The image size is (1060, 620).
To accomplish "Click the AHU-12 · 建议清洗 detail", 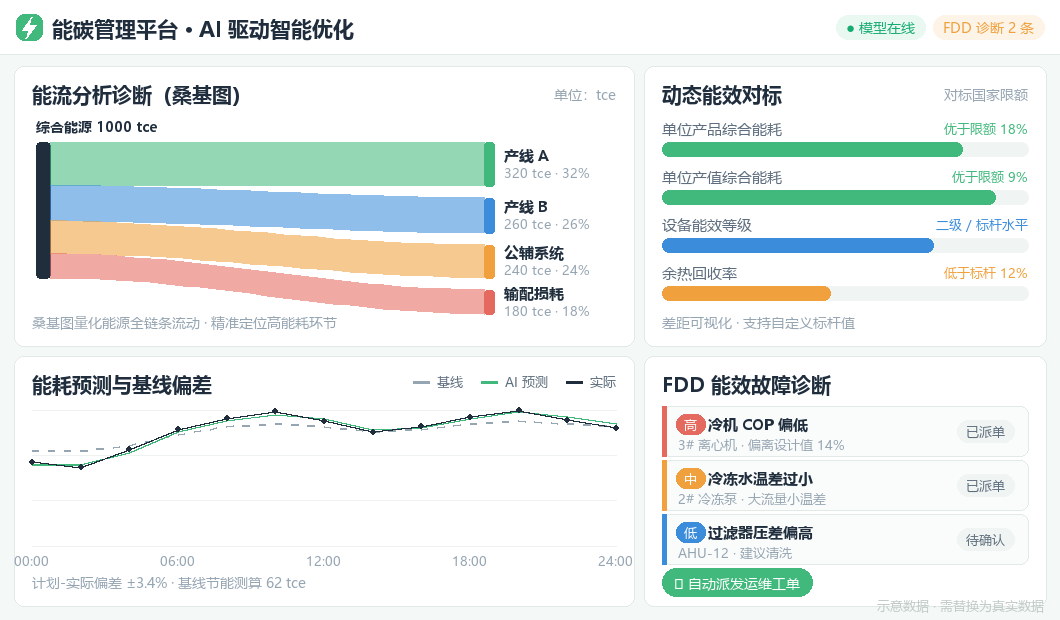I will click(x=735, y=554).
